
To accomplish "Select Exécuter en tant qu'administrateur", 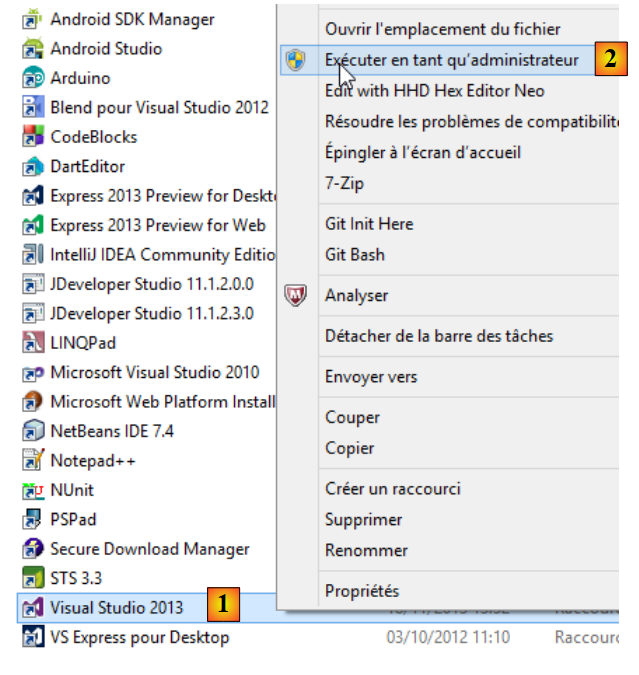I will click(x=451, y=60).
